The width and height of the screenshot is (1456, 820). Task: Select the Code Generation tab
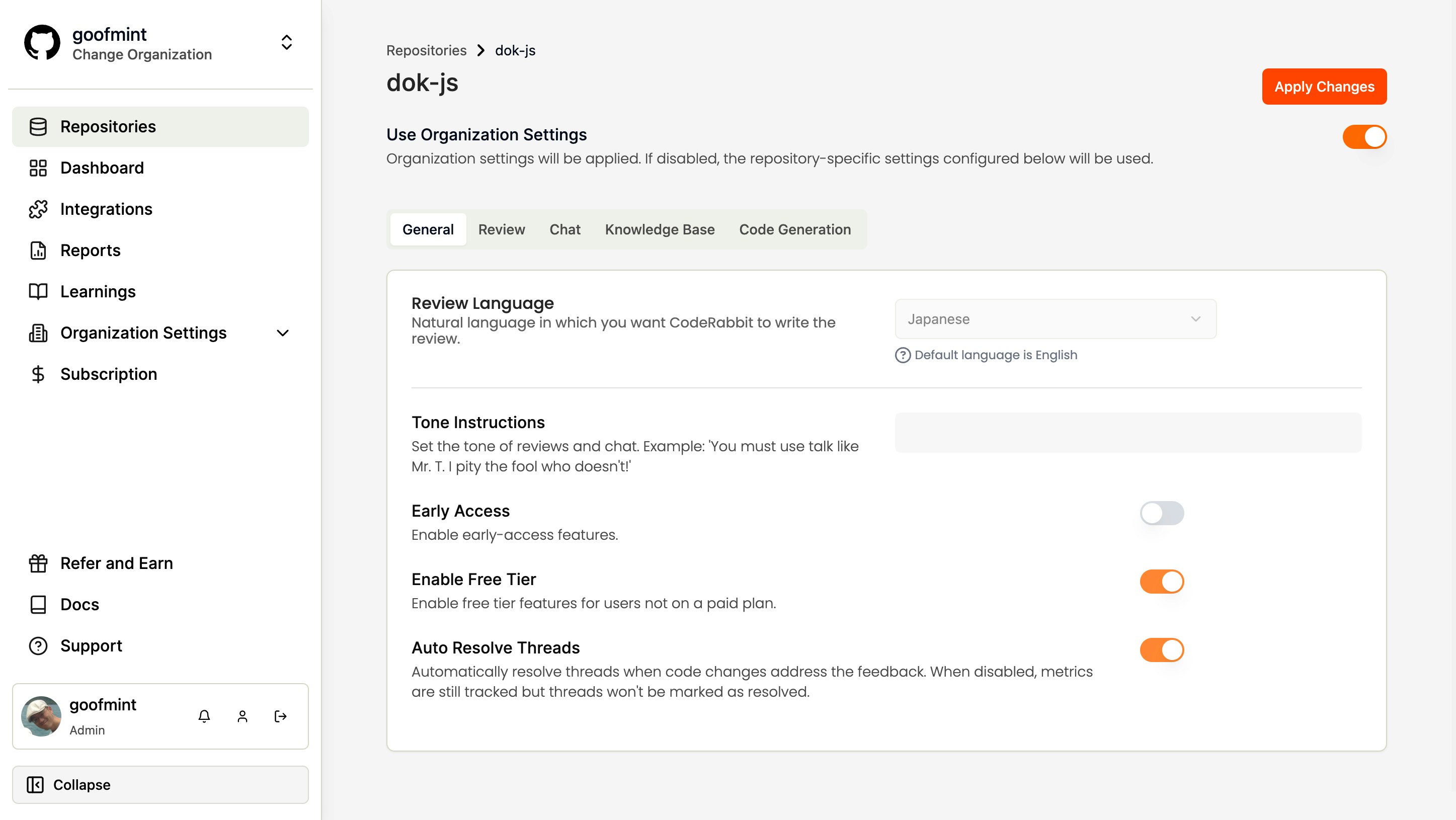pyautogui.click(x=795, y=229)
